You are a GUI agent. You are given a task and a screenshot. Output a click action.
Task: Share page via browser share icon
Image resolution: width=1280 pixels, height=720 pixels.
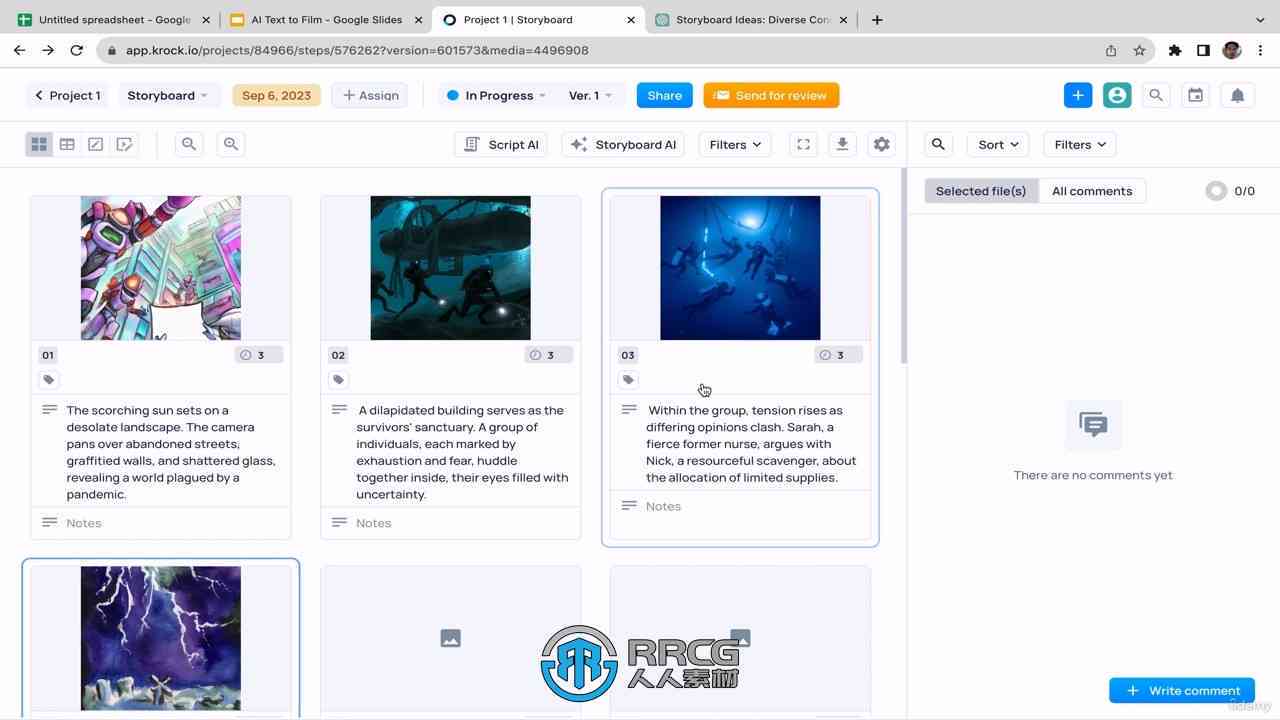[x=1111, y=50]
